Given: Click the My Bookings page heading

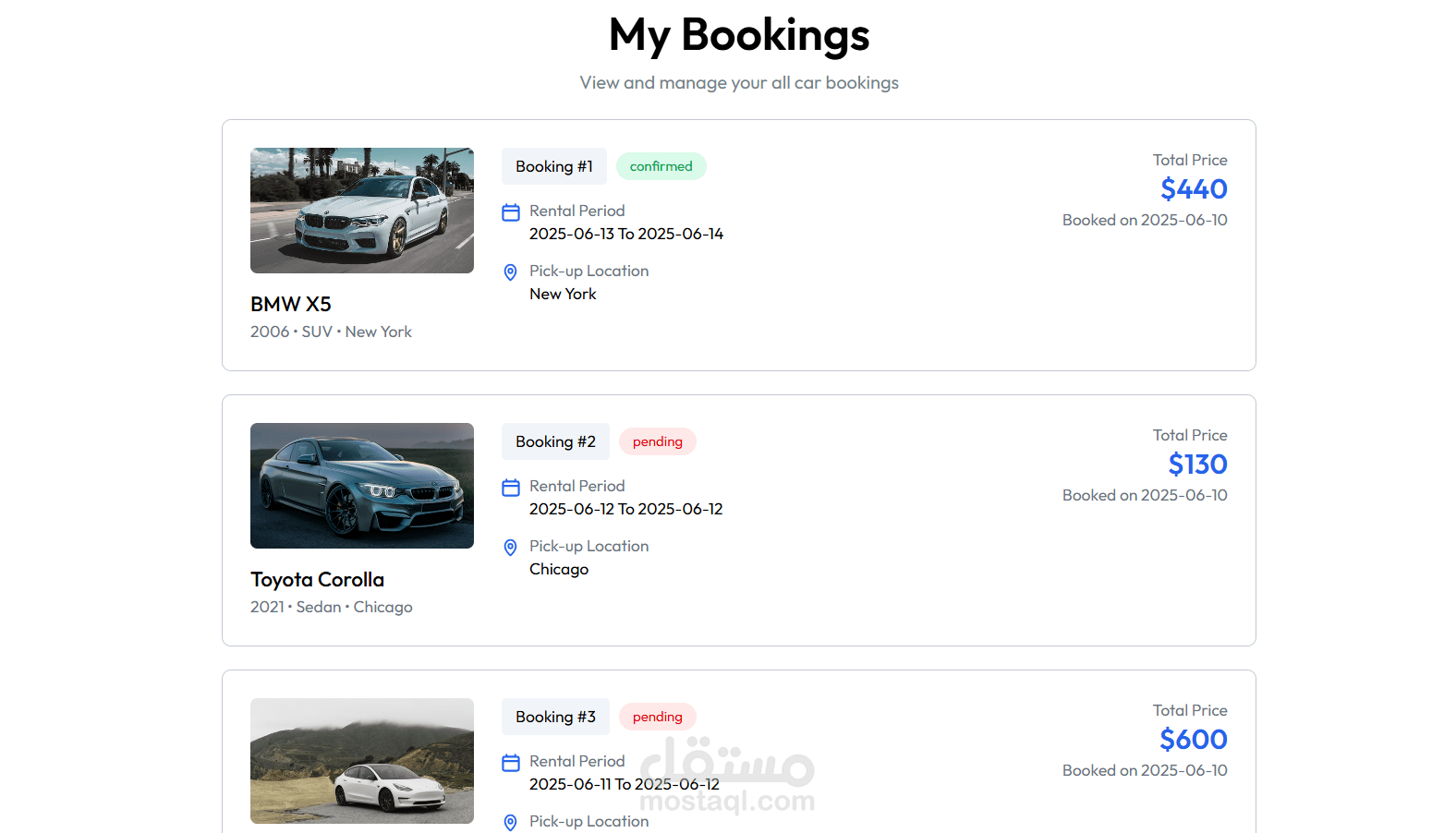Looking at the screenshot, I should point(739,35).
